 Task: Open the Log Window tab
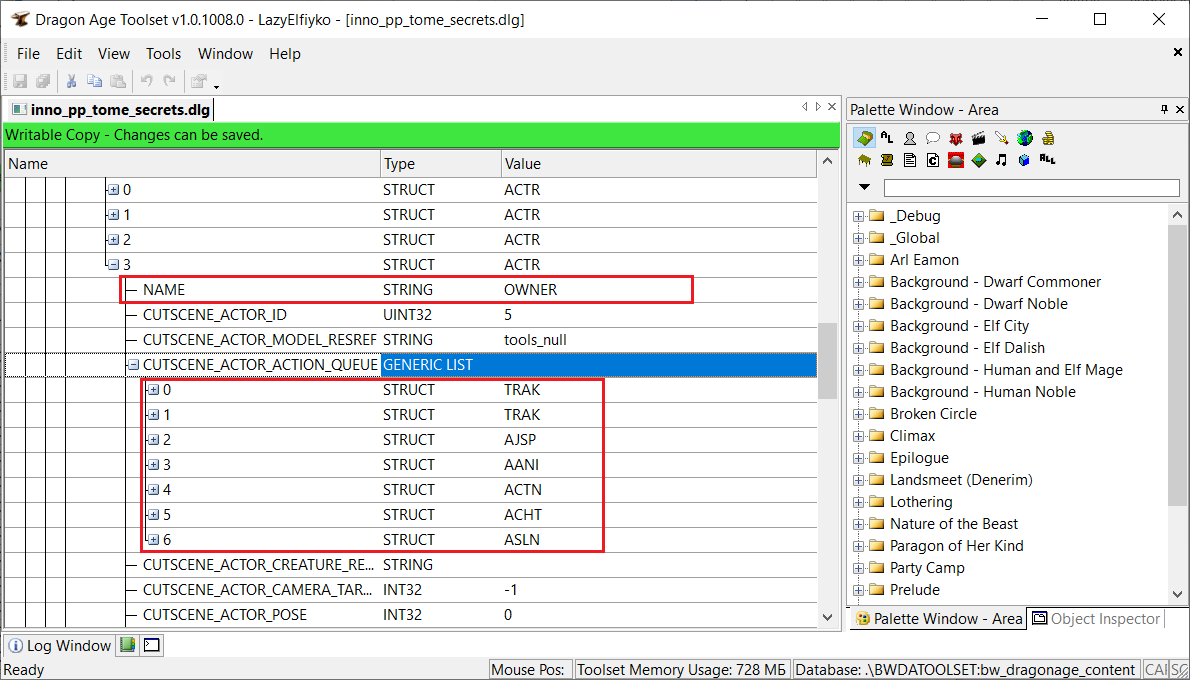click(60, 646)
